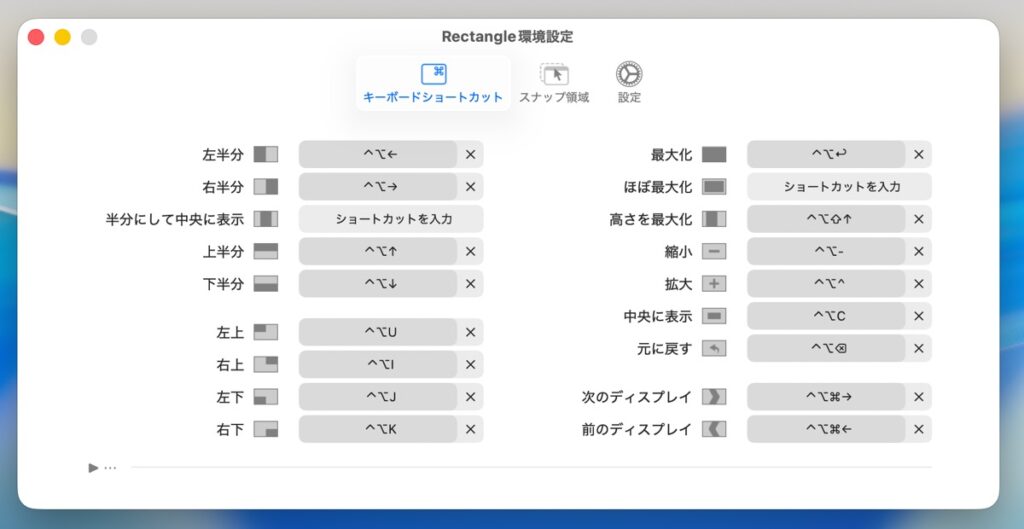Click the 左上 shortcut recorder showing ⌃⌥U
Screen dimensions: 1024x529
378,332
